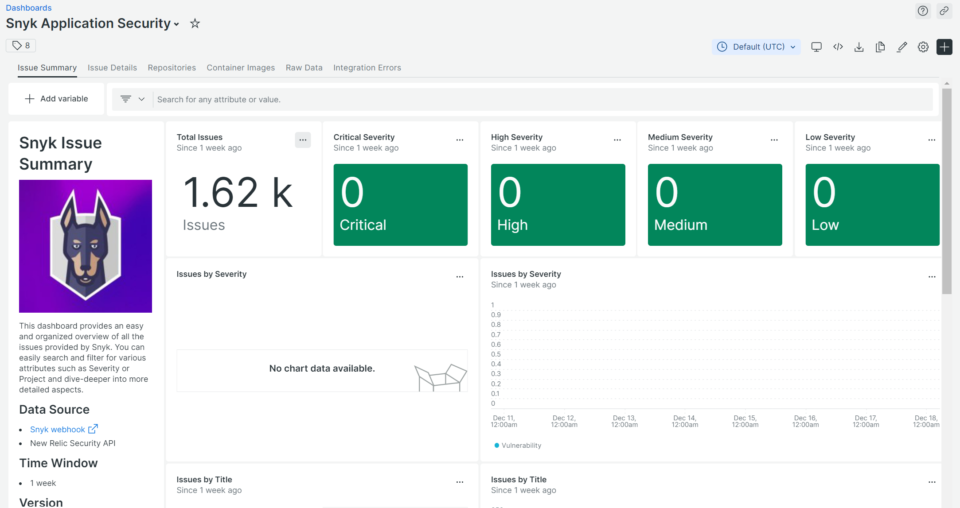Click the Add variable button
960x508 pixels.
pos(56,99)
